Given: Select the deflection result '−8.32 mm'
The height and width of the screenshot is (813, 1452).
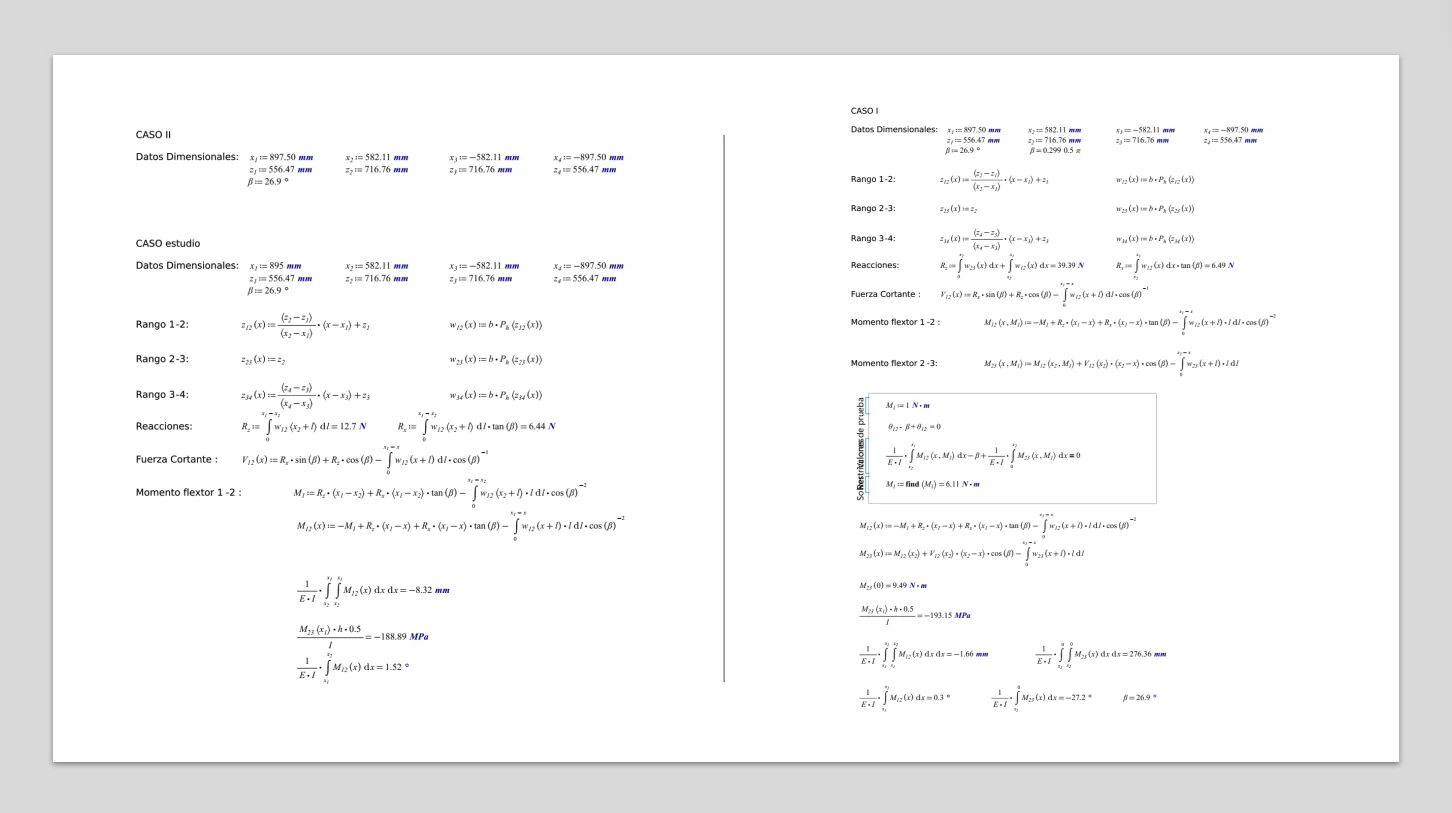Looking at the screenshot, I should tap(429, 590).
